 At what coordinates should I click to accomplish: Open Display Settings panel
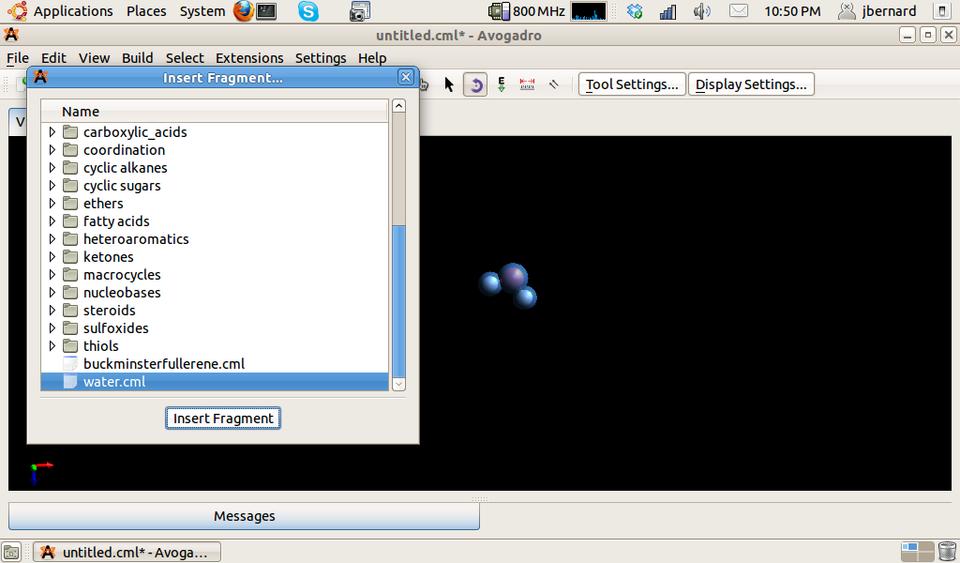(x=751, y=84)
